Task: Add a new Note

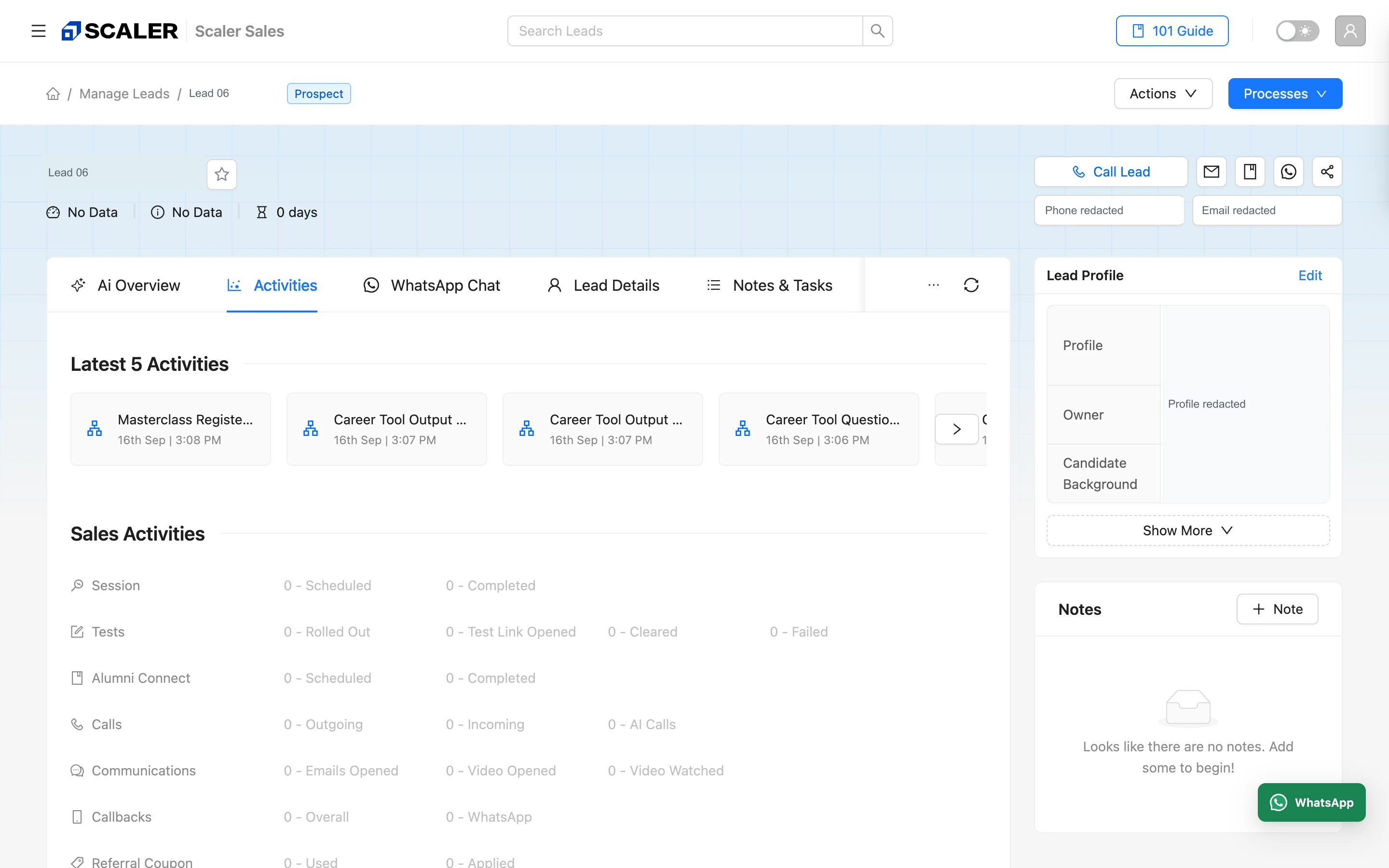Action: [1277, 609]
